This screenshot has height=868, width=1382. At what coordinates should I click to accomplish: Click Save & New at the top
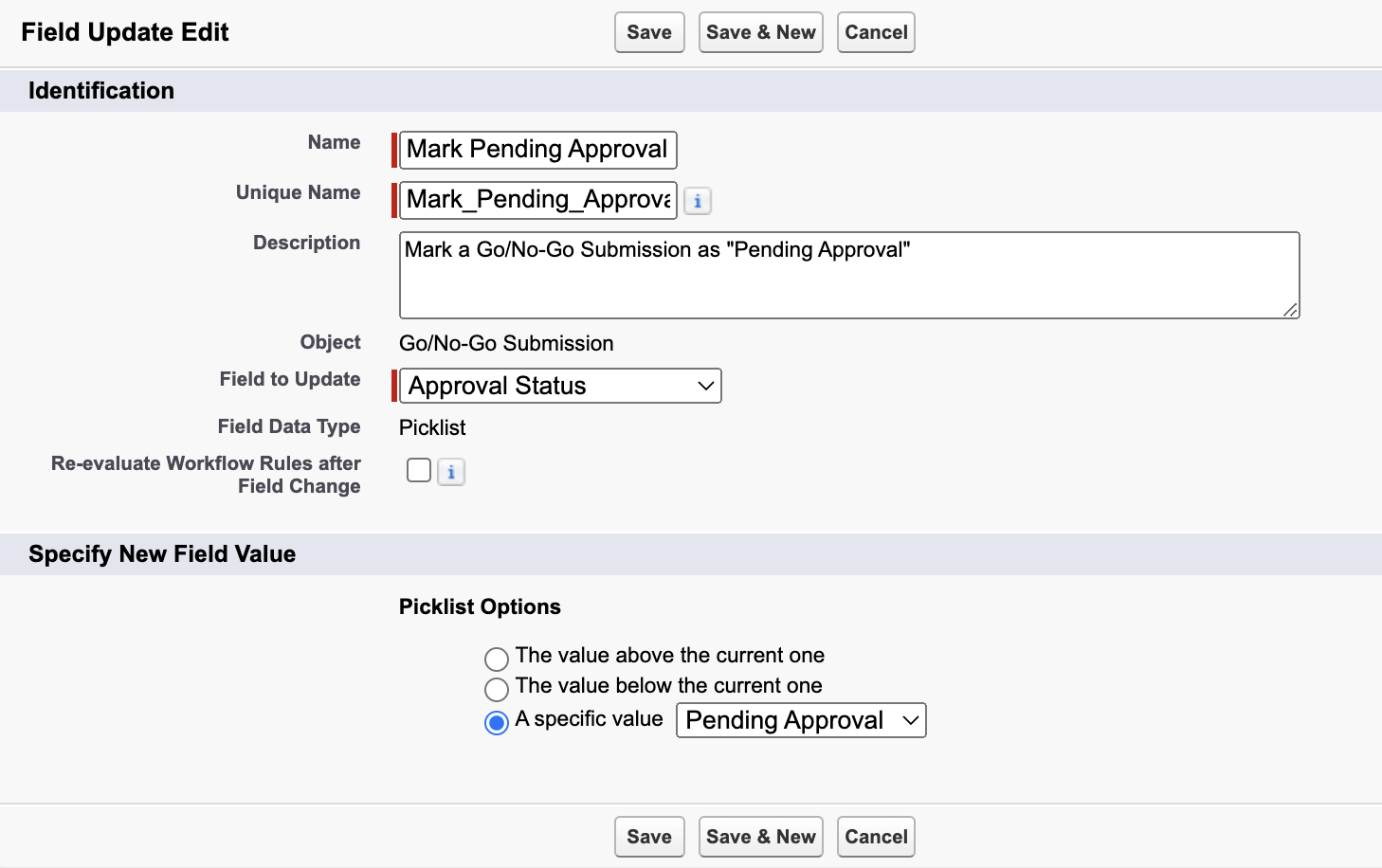[x=760, y=31]
